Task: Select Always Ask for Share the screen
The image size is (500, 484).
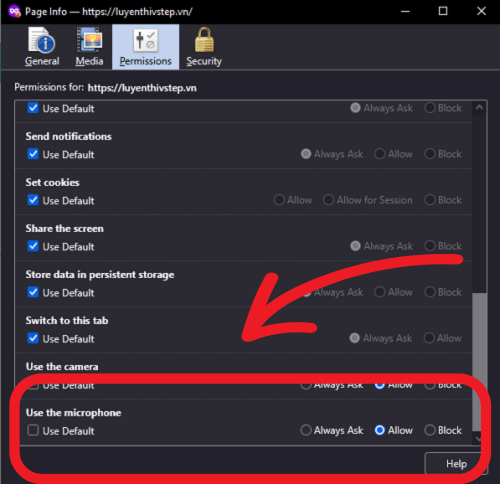Action: (355, 246)
